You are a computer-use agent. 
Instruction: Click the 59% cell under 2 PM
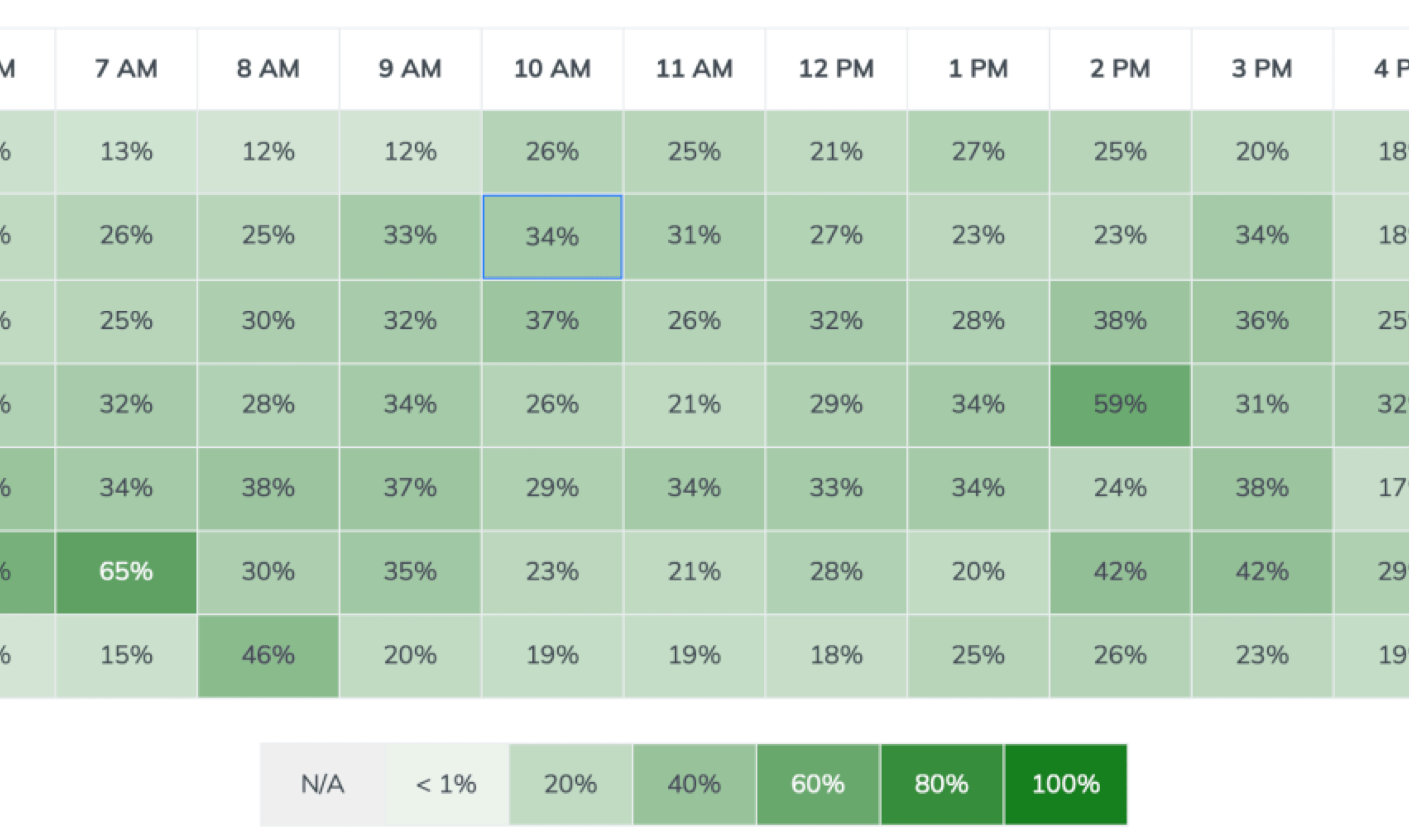click(1119, 405)
